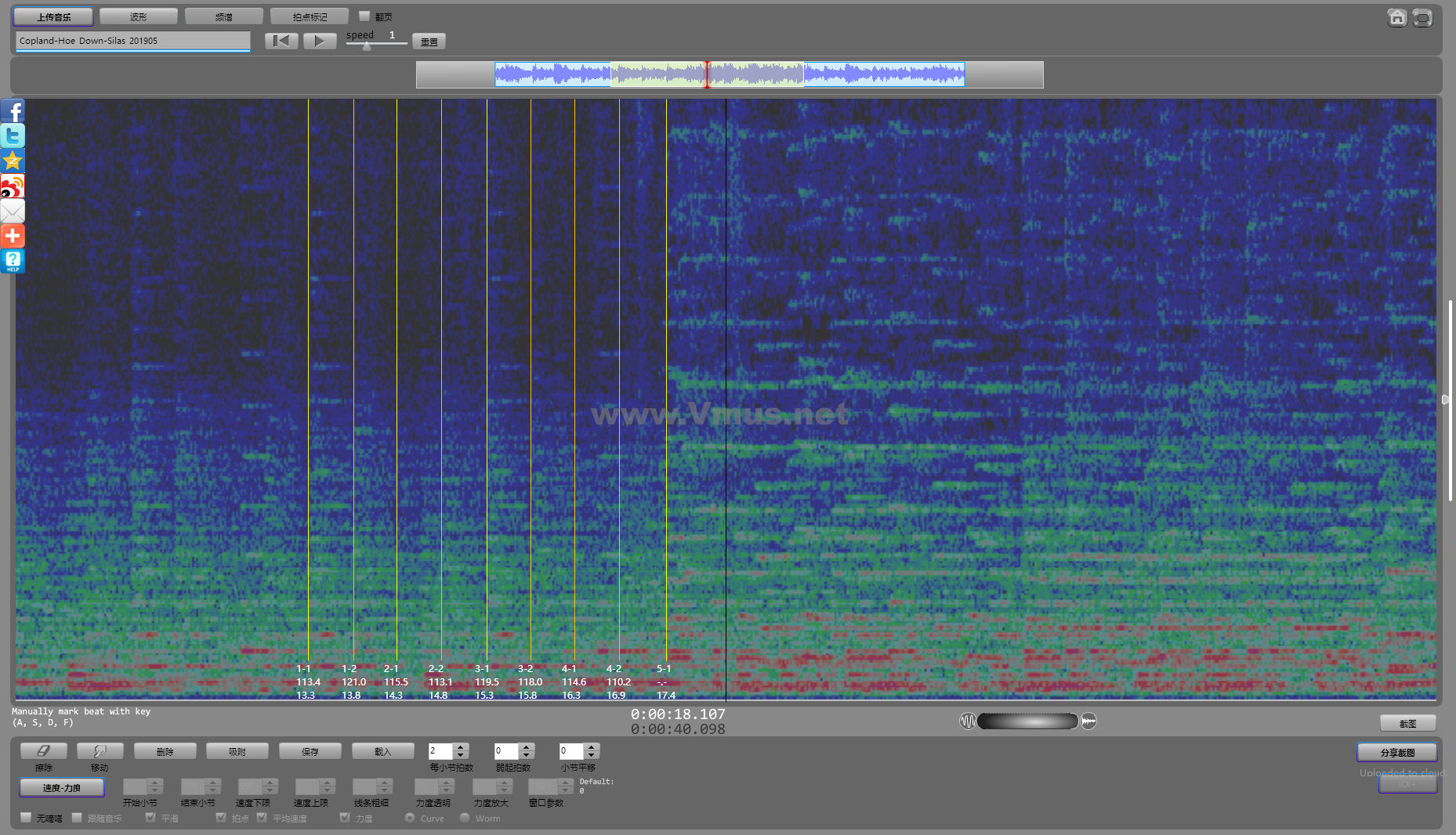This screenshot has height=835, width=1456.
Task: Decrease the 每小节拍数 beats-per-bar value
Action: coord(461,755)
